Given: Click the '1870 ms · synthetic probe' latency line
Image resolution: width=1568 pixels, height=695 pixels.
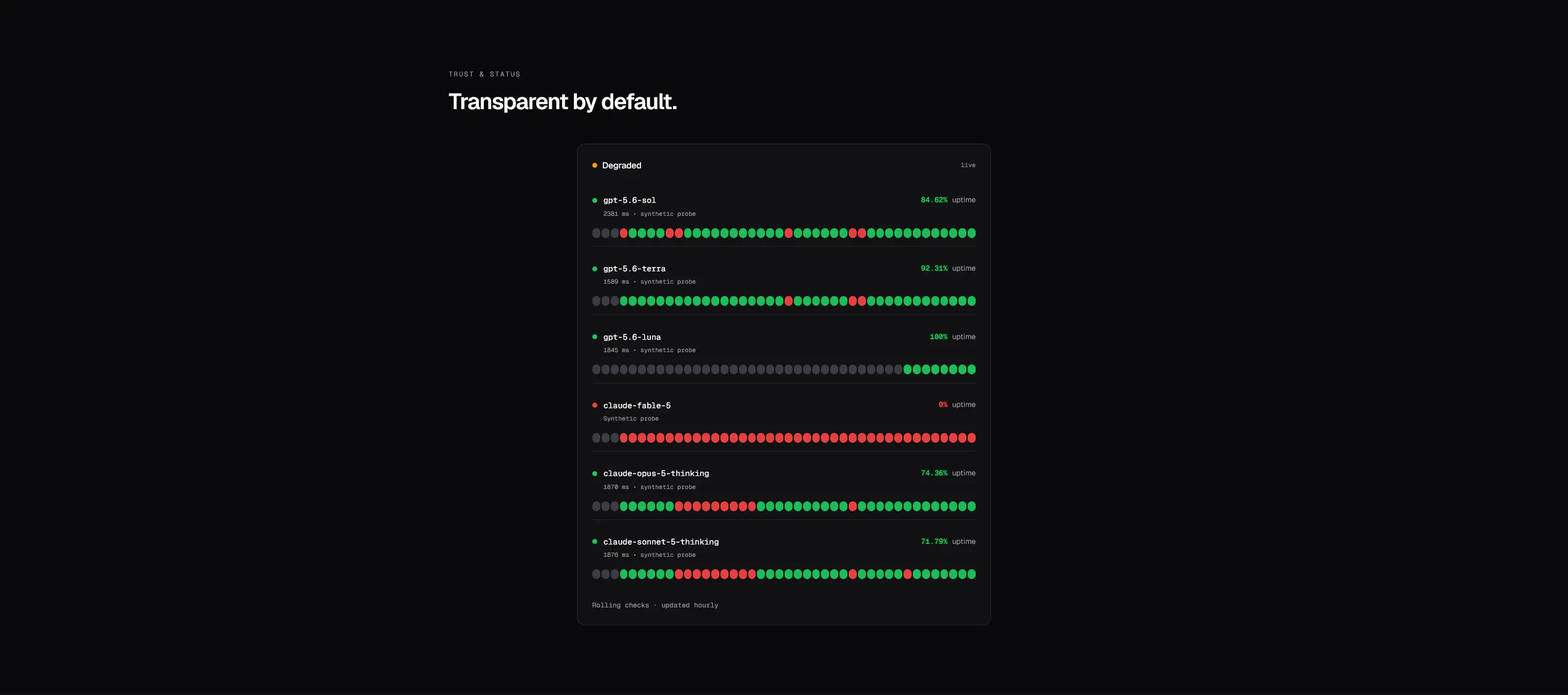Looking at the screenshot, I should tap(649, 487).
